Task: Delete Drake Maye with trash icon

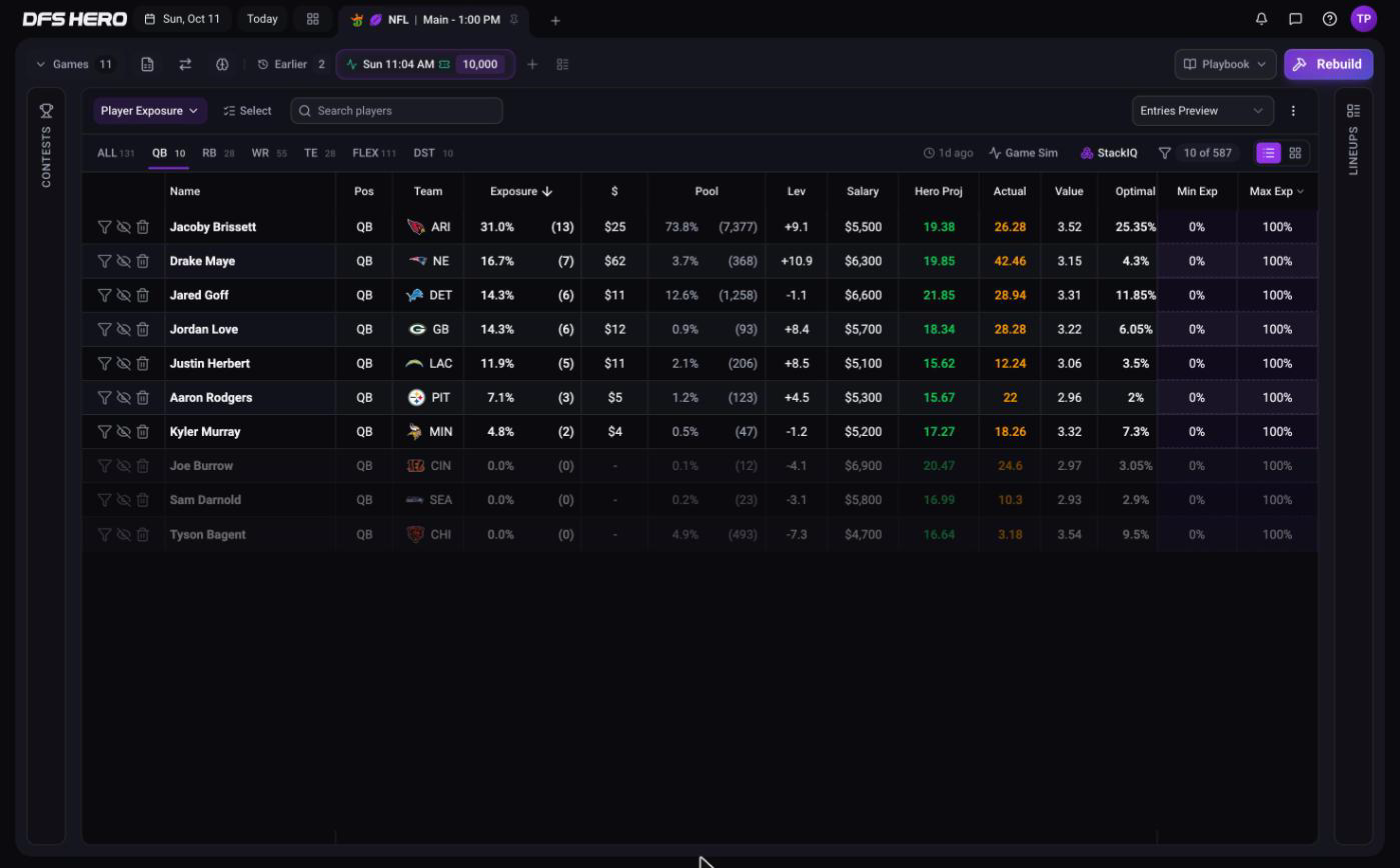Action: point(143,261)
